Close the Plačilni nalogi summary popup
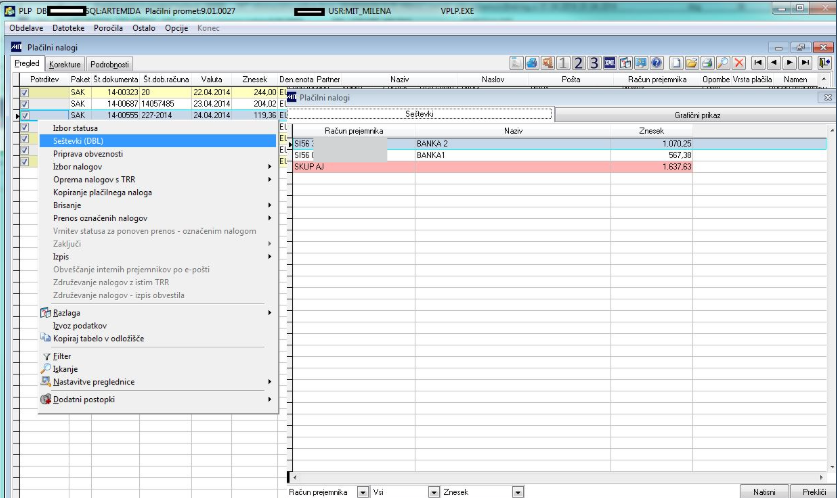 828,98
